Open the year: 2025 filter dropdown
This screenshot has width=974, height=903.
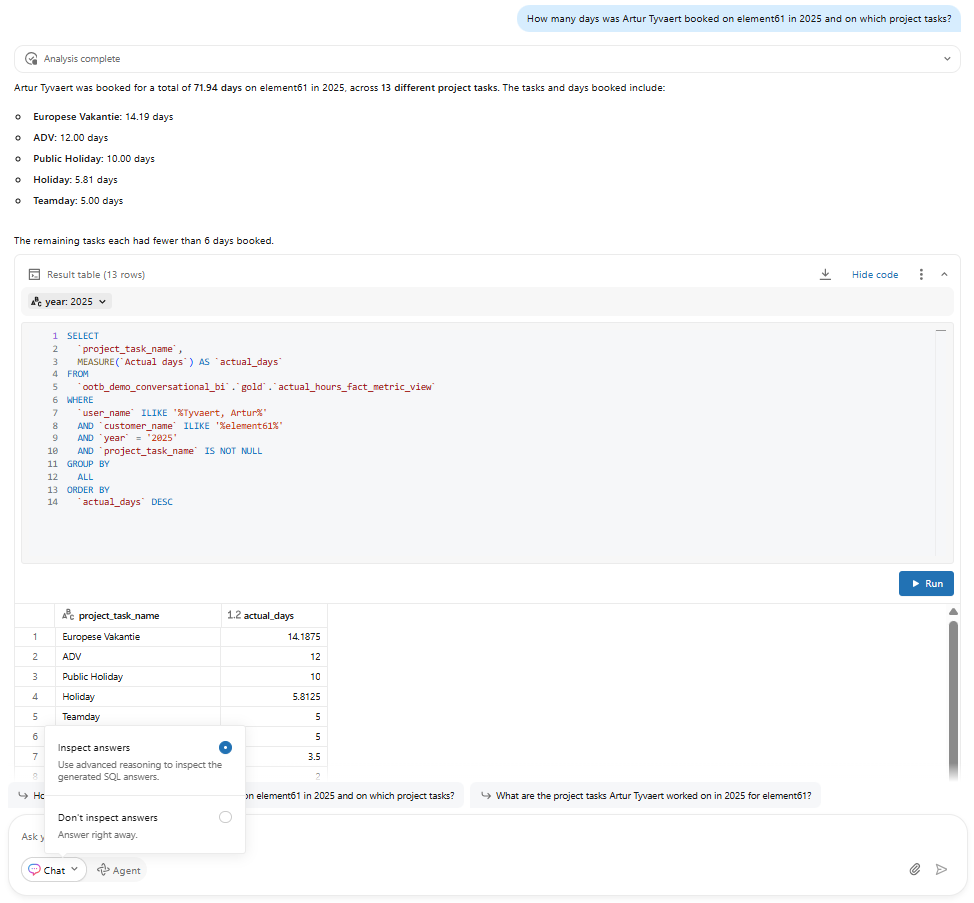click(70, 301)
